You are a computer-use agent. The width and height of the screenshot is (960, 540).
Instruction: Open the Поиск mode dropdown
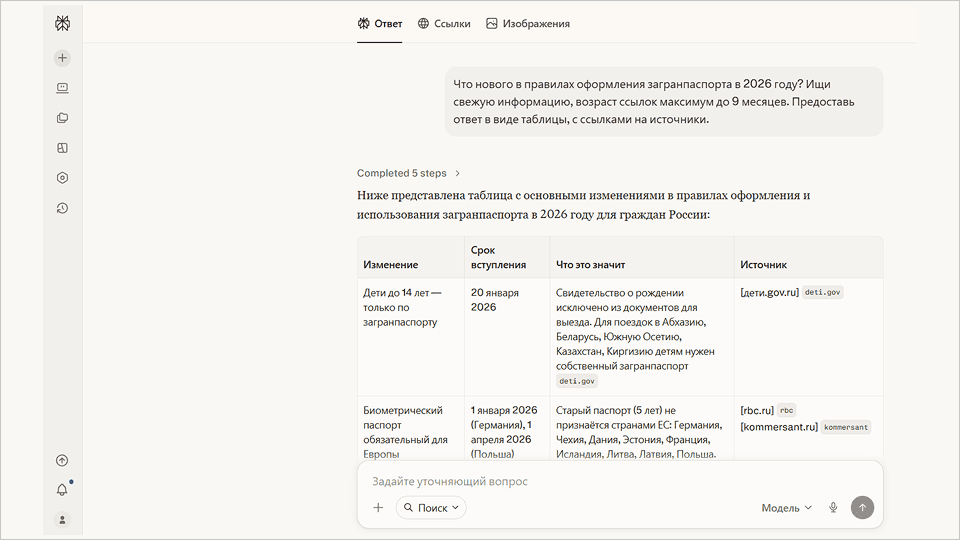(431, 508)
